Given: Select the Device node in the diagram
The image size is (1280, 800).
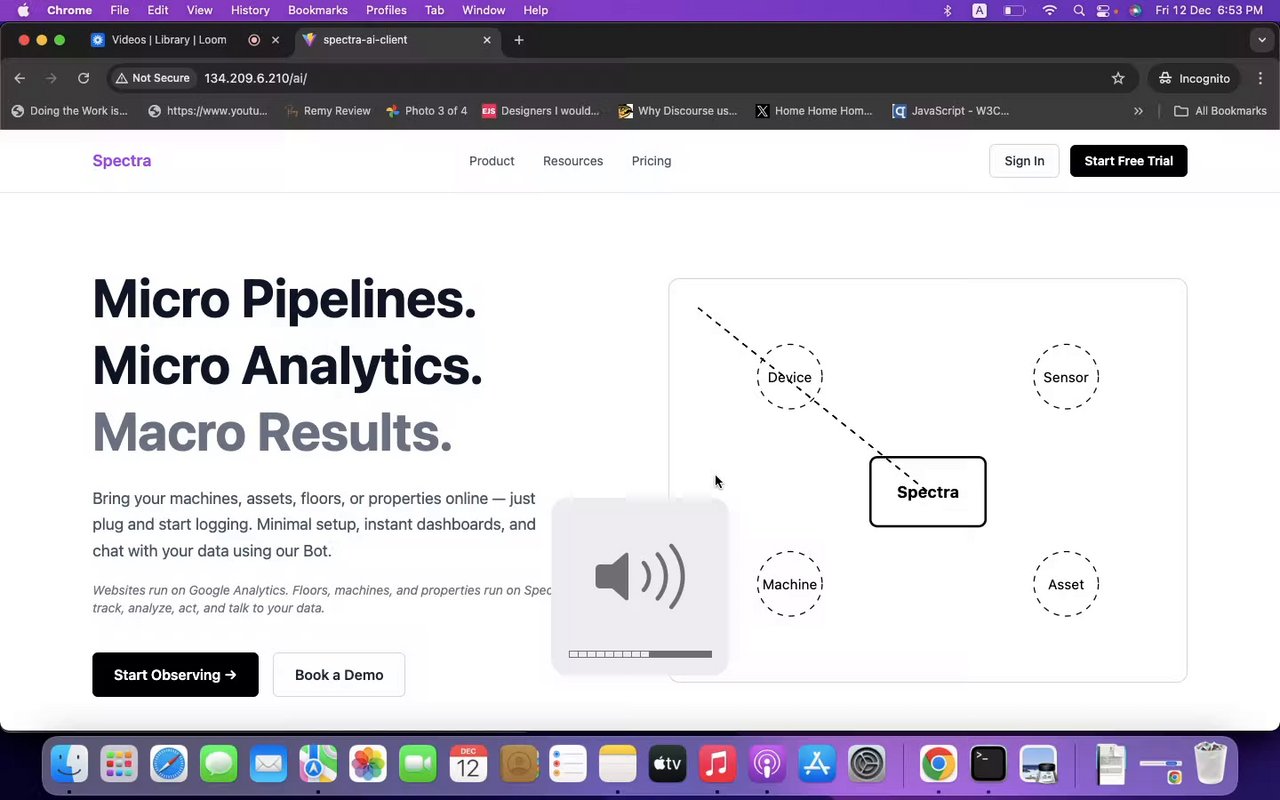Looking at the screenshot, I should click(790, 377).
